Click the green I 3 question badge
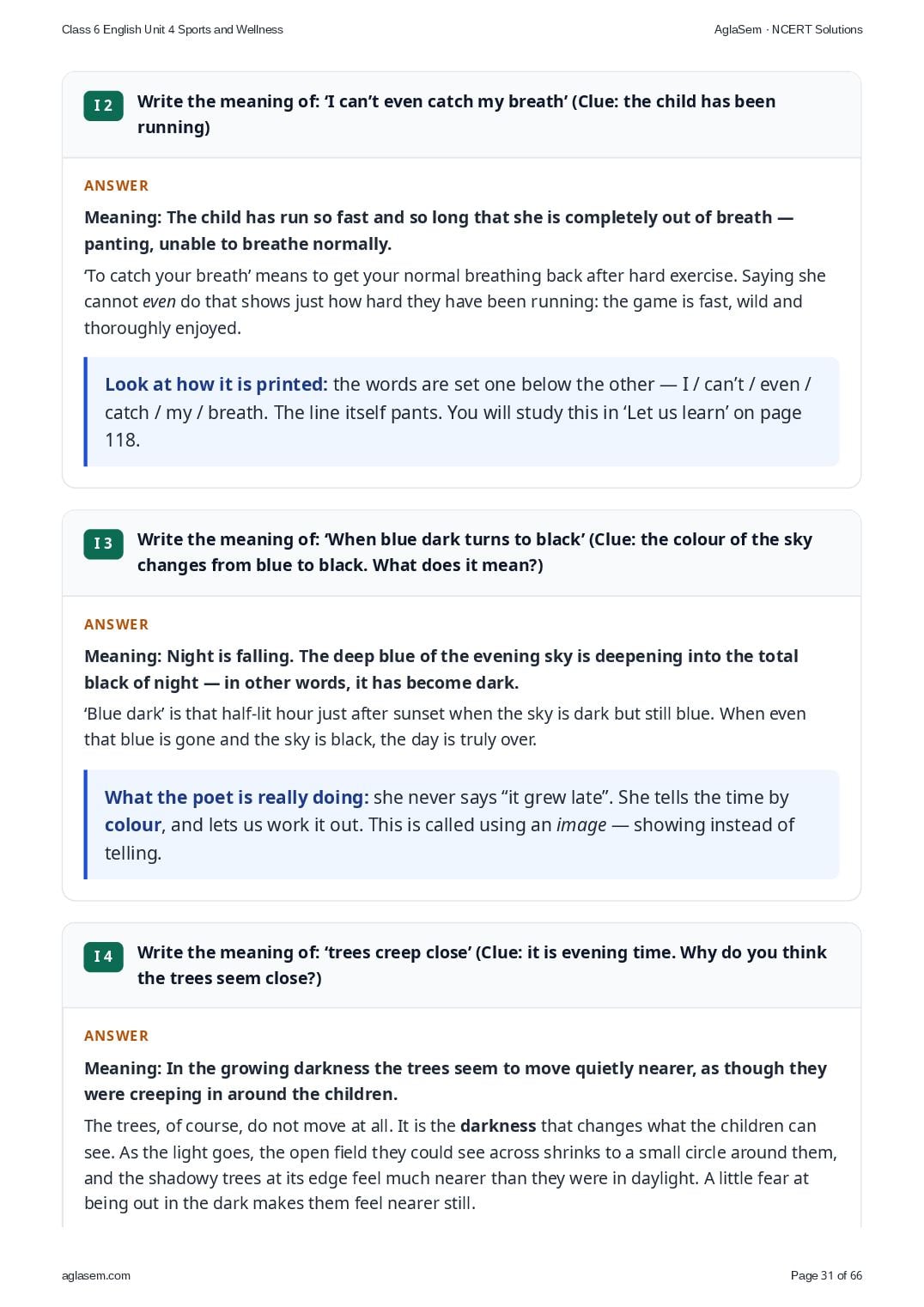924x1307 pixels. [x=103, y=544]
